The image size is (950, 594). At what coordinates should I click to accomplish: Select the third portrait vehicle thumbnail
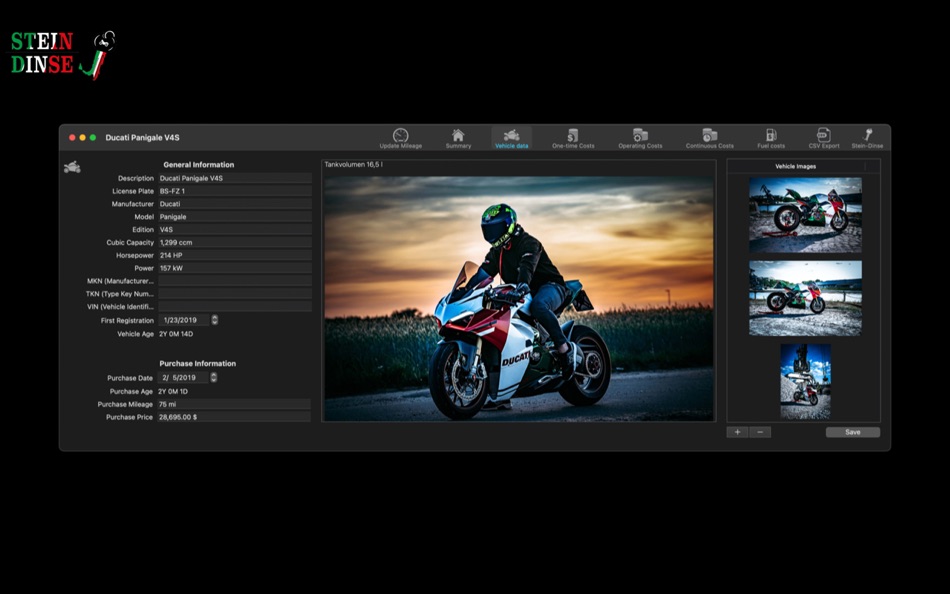(805, 381)
